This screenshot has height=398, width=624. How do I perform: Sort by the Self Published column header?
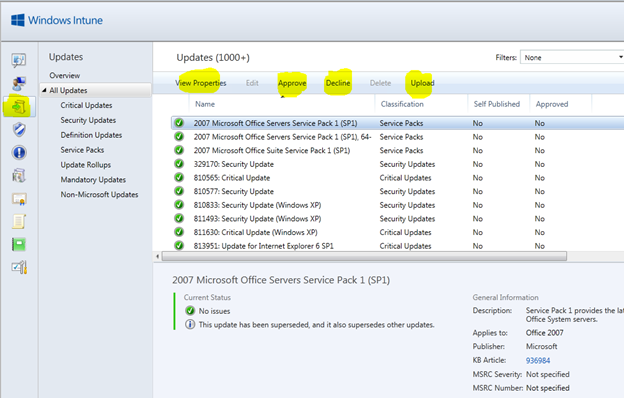pyautogui.click(x=497, y=104)
